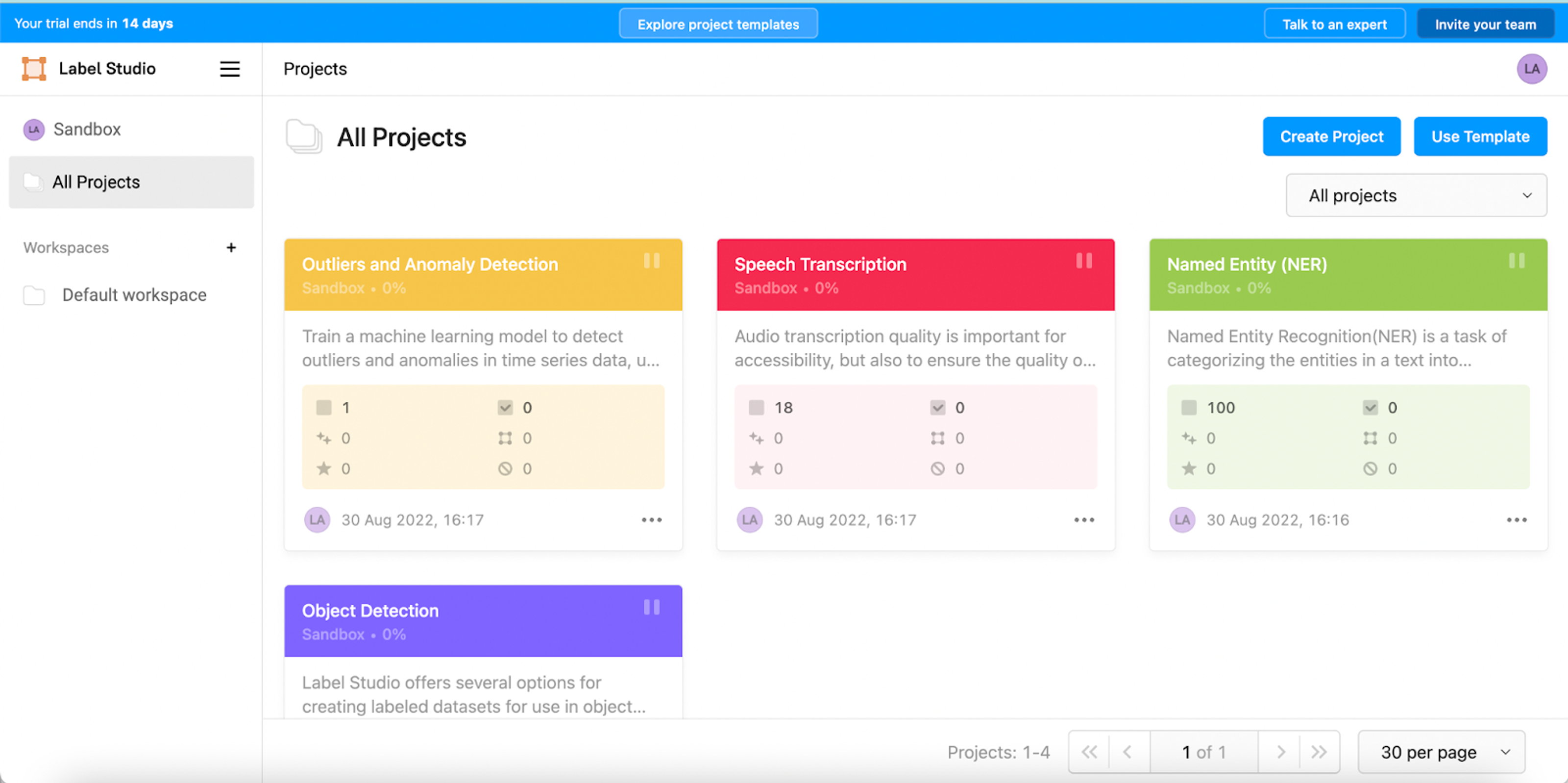Click pause icon on Named Entity (NER) card
This screenshot has height=783, width=1568.
tap(1516, 261)
